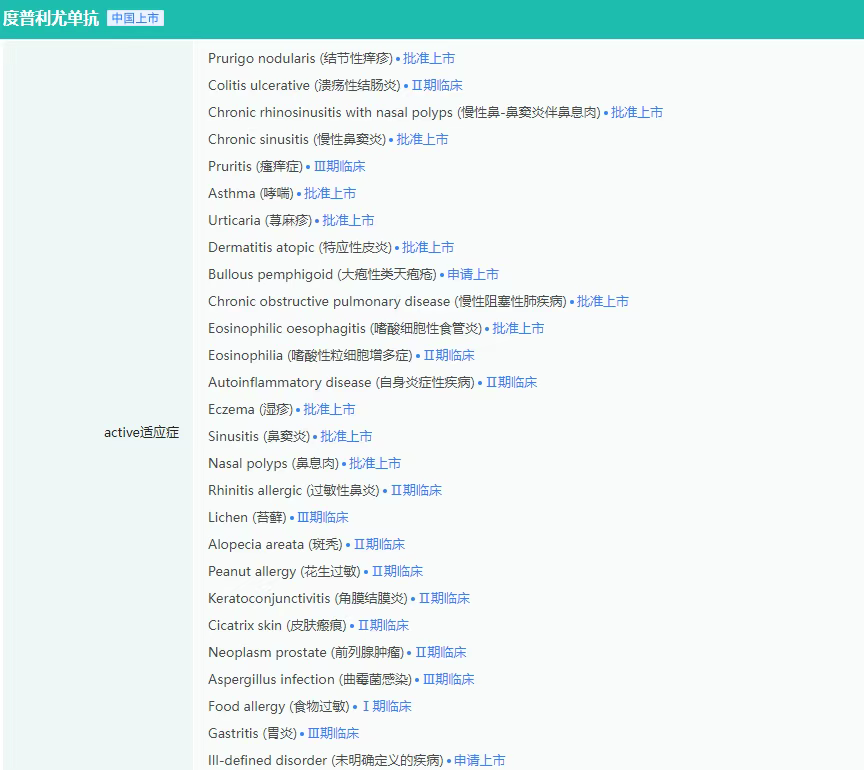
Task: Click II期临床 link for Alopecia areata
Action: 379,544
